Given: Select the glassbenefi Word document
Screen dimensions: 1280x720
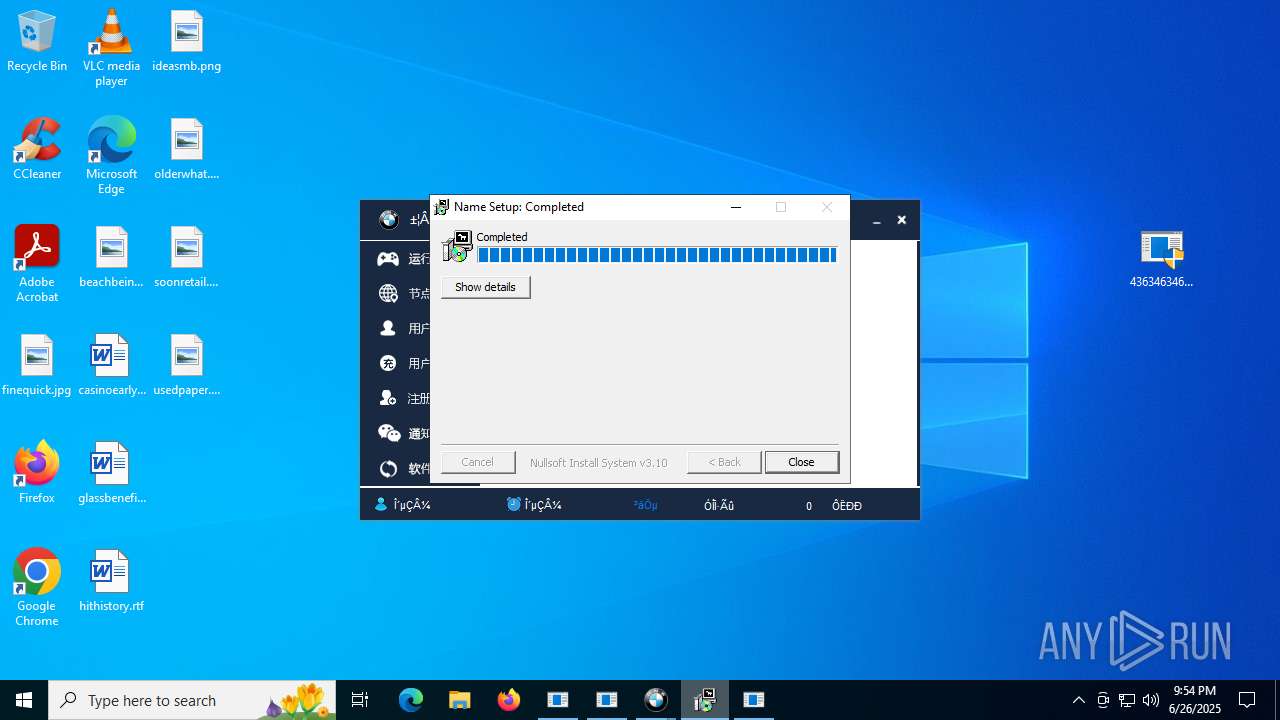Looking at the screenshot, I should tap(111, 474).
